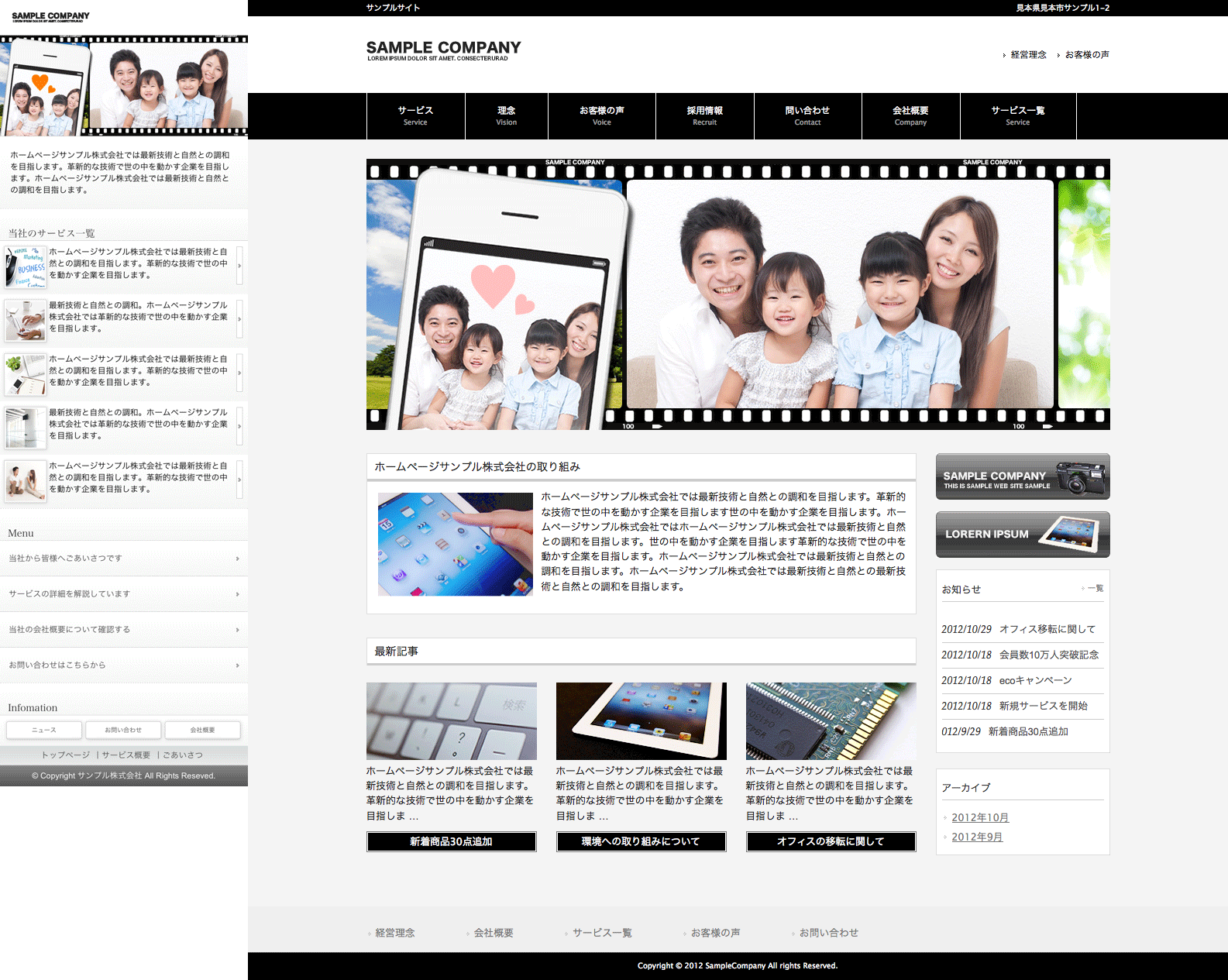Click the BUSINESS service thumbnail in sidebar

pos(26,266)
